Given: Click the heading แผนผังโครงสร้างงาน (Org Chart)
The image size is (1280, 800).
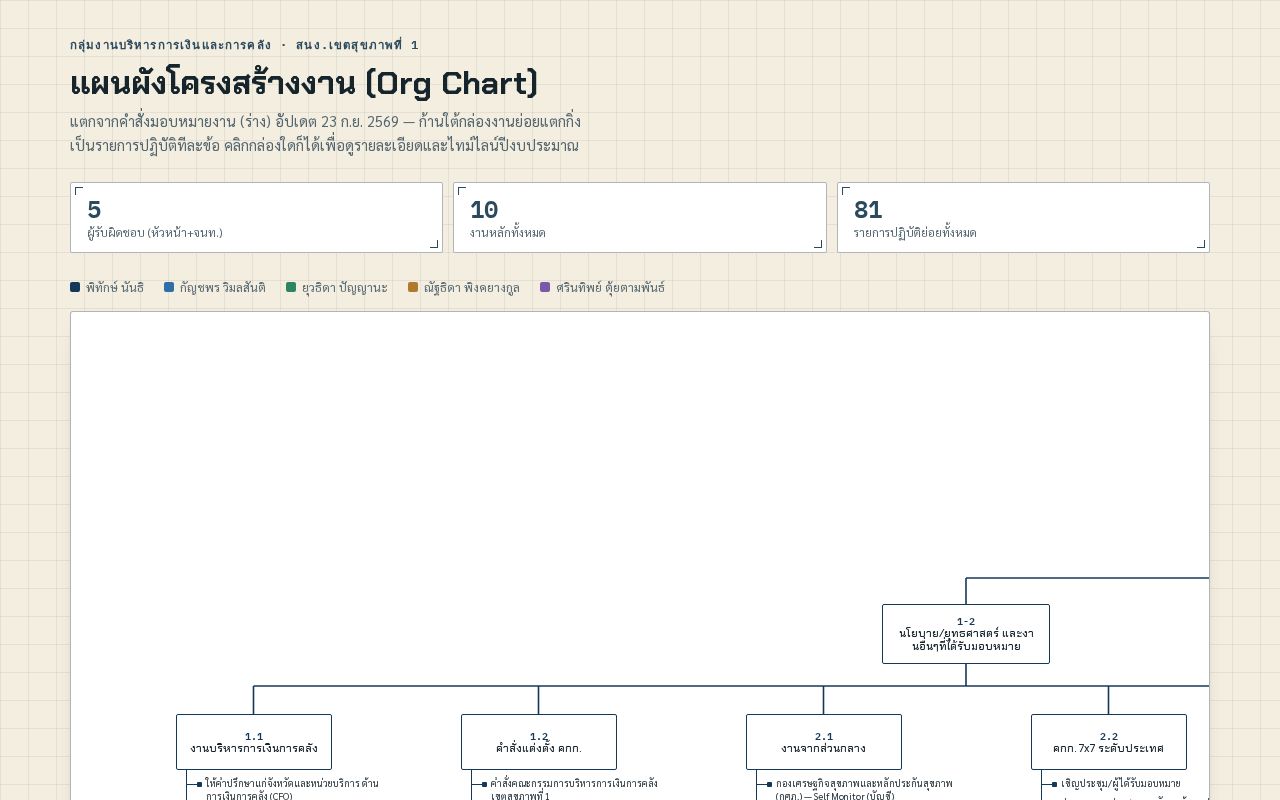Looking at the screenshot, I should [304, 84].
